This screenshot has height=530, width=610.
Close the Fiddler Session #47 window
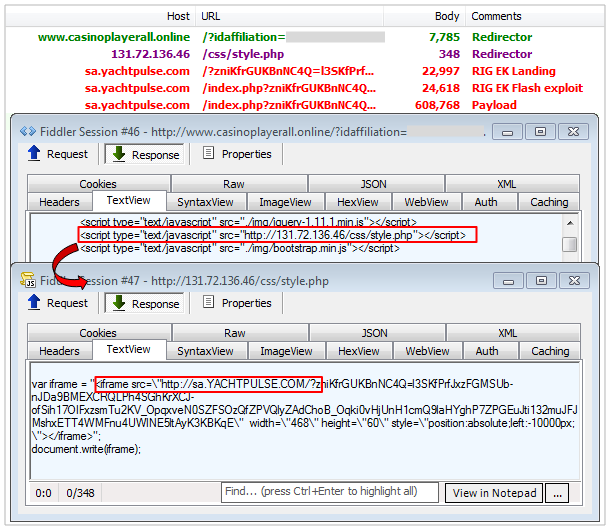click(583, 280)
